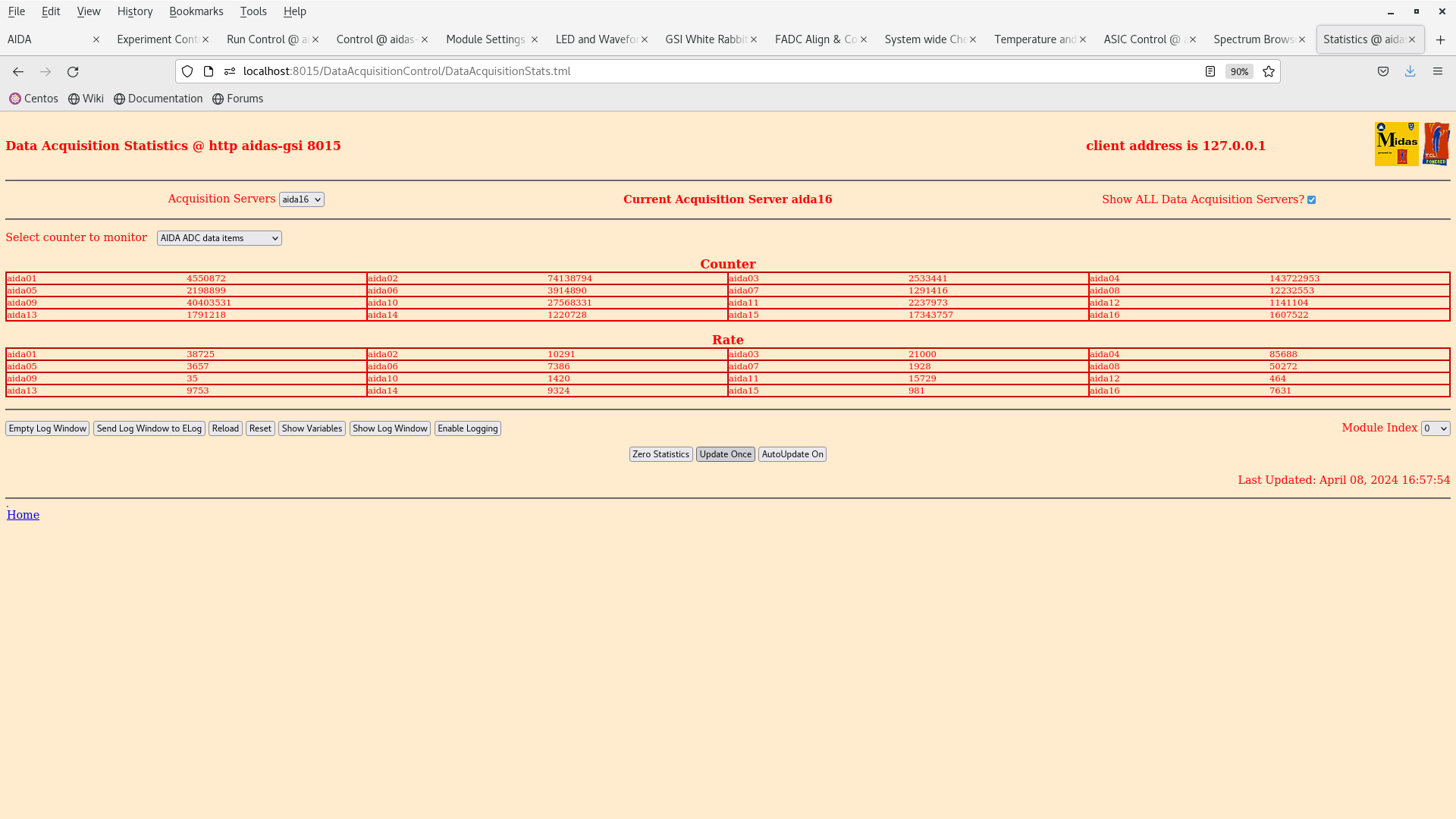
Task: Enable logging with Enable Logging button
Action: click(x=467, y=428)
